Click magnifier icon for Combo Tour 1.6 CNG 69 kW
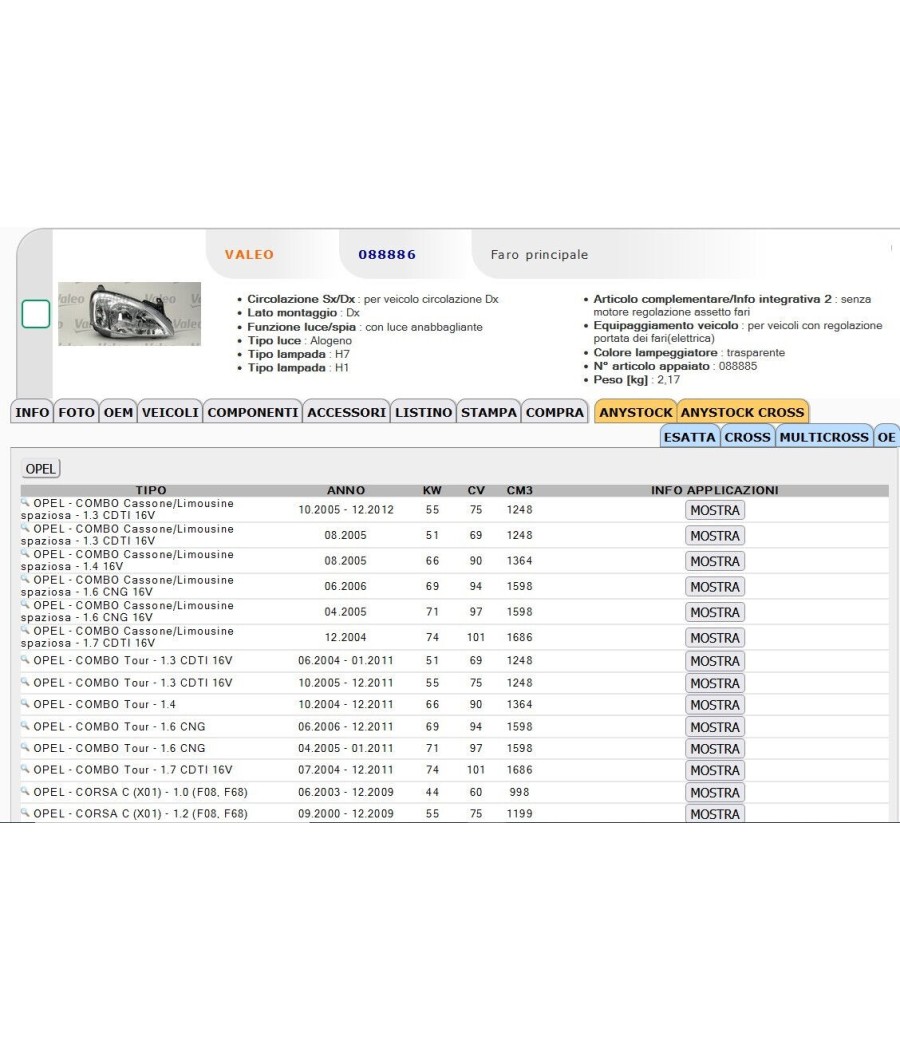Screen dimensions: 900x1050 (x=25, y=725)
